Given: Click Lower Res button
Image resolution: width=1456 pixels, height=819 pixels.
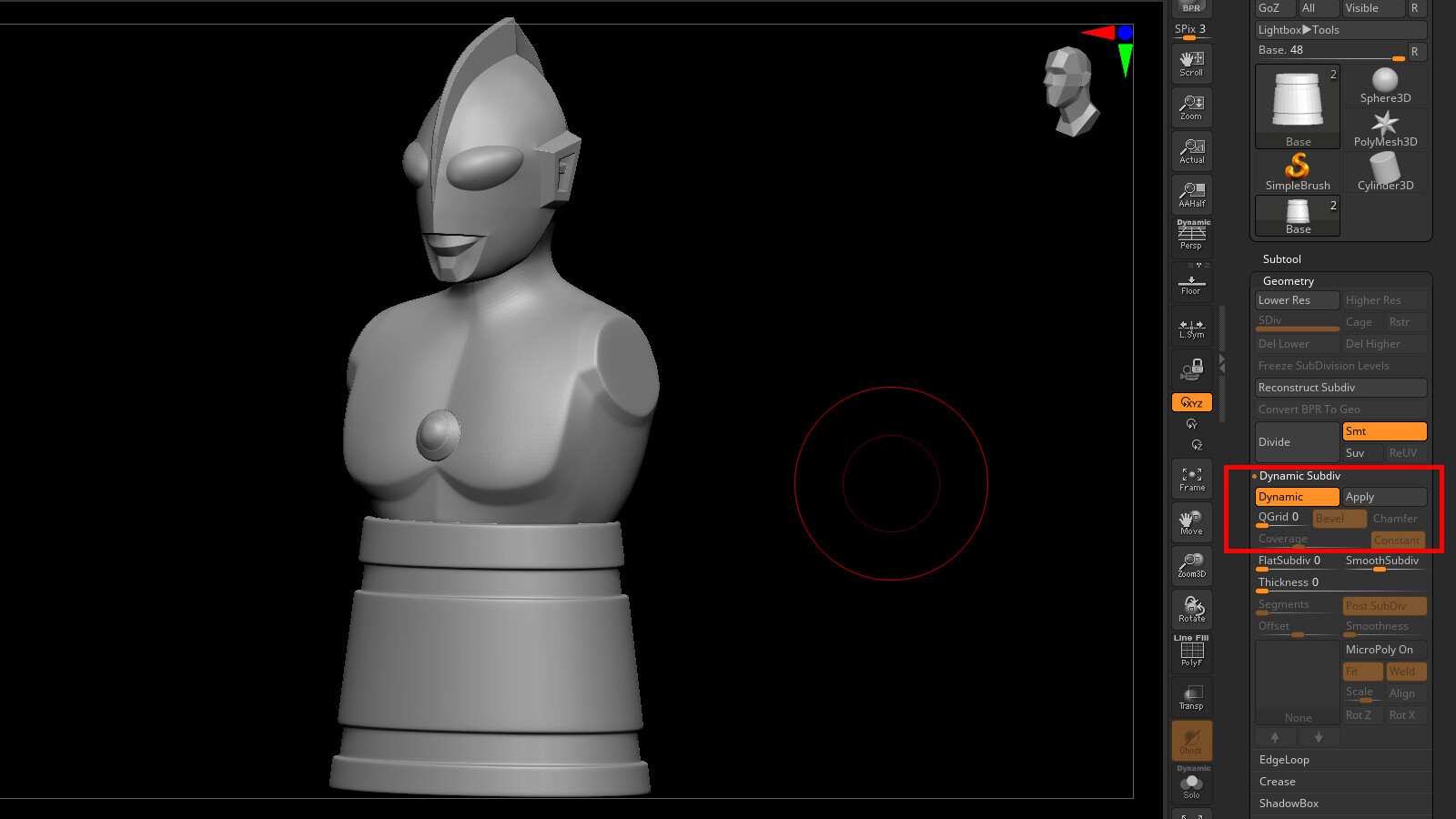Looking at the screenshot, I should point(1297,300).
